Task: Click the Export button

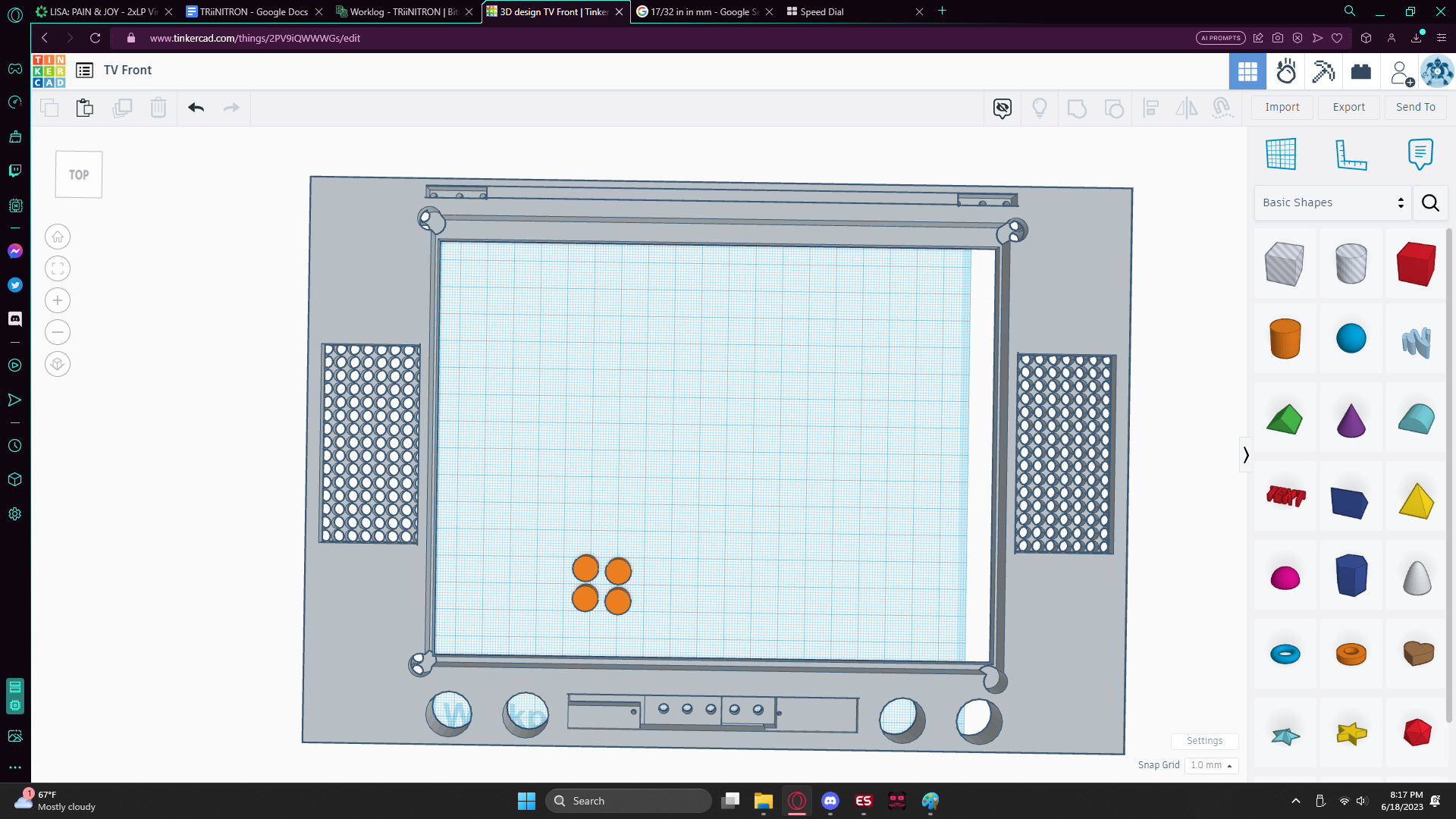Action: coord(1349,107)
